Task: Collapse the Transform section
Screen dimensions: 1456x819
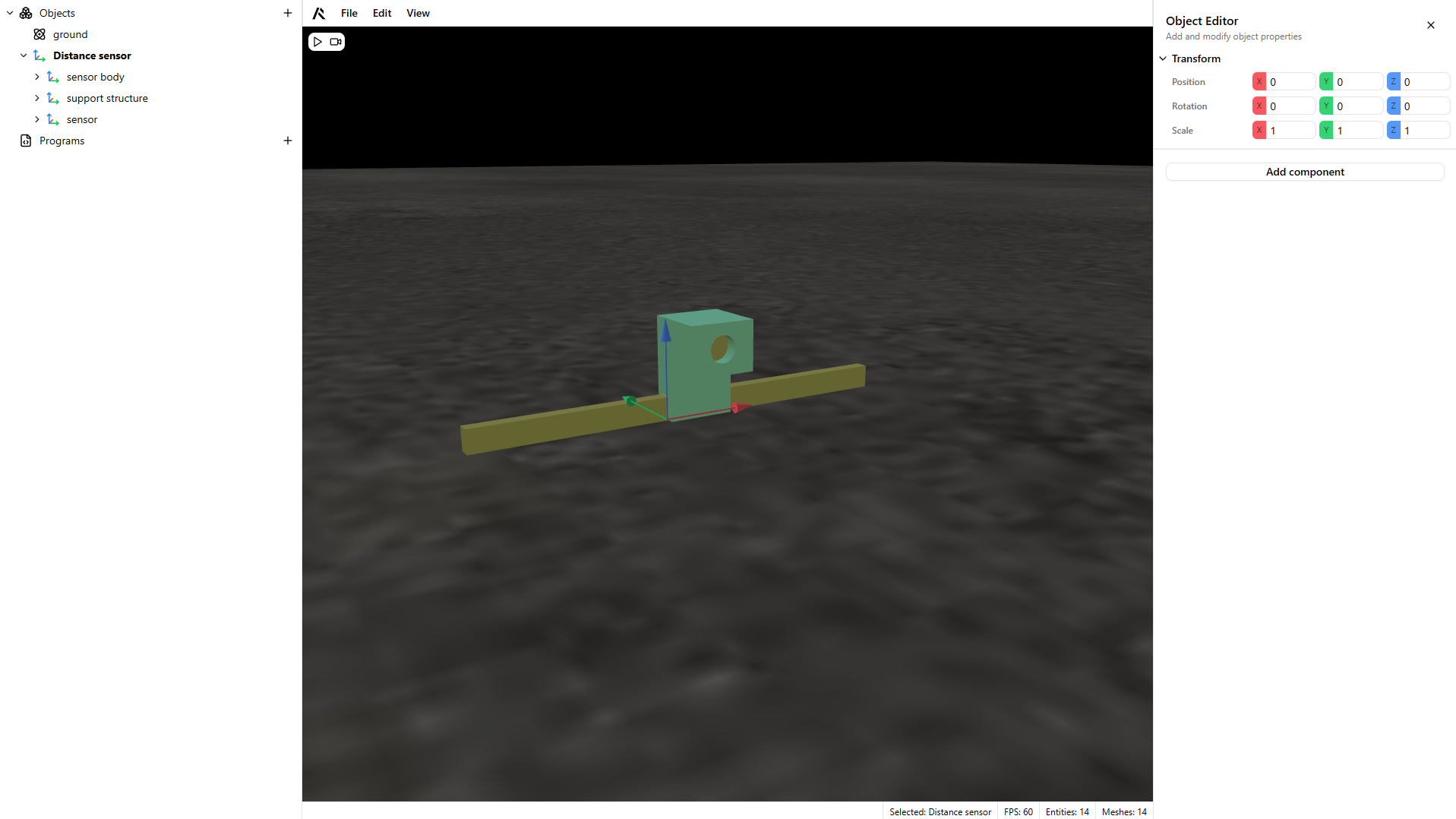Action: click(x=1163, y=58)
